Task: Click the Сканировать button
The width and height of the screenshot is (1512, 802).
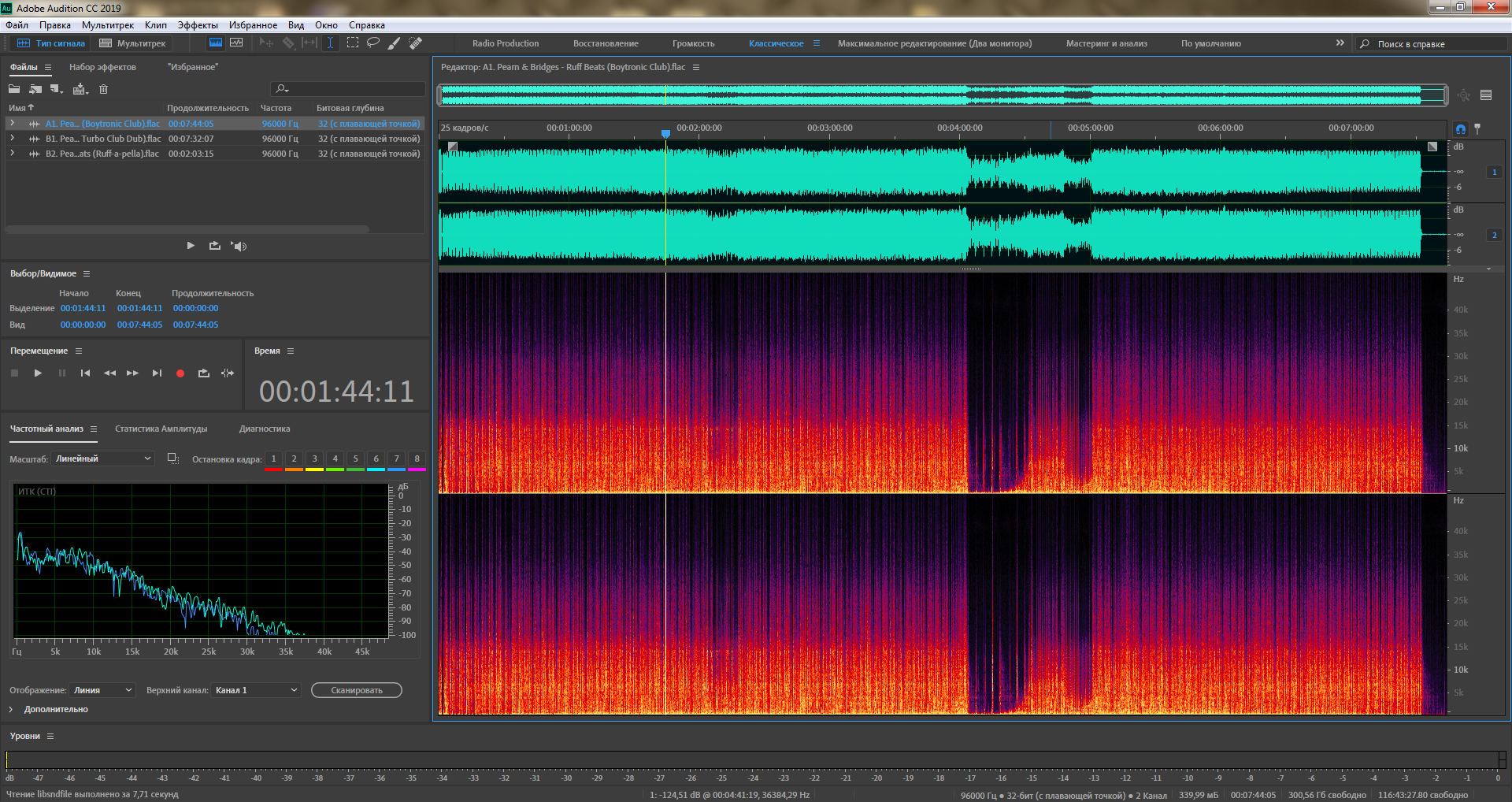Action: 356,690
